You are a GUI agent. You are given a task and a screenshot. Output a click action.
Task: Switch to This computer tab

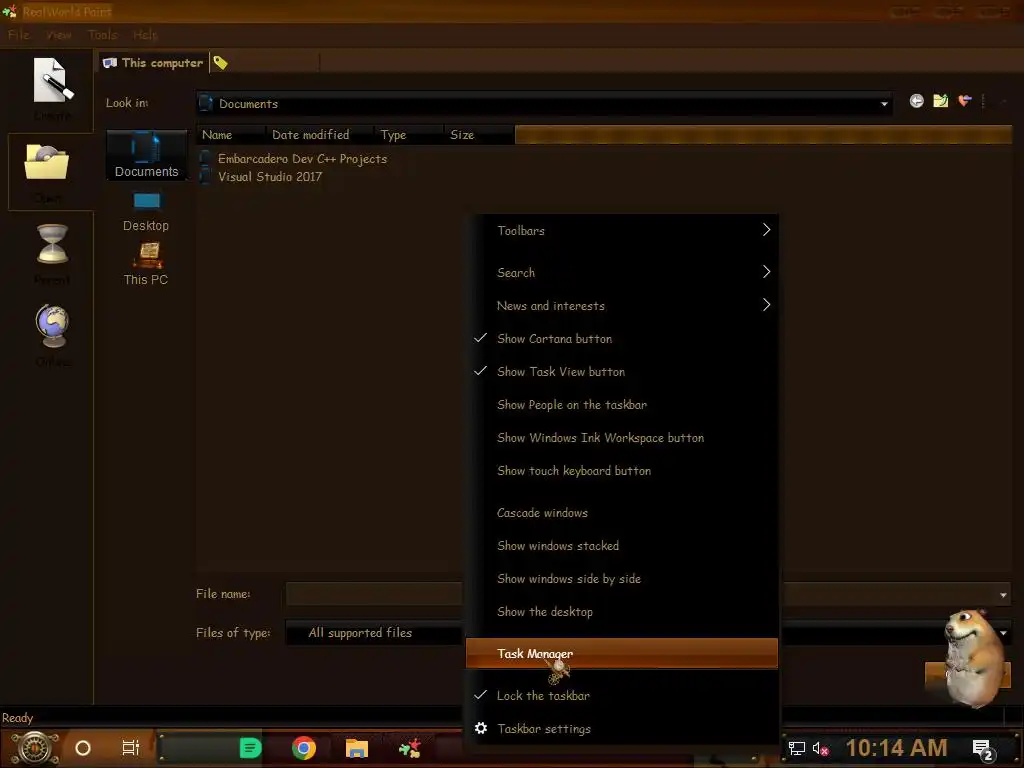click(x=153, y=63)
